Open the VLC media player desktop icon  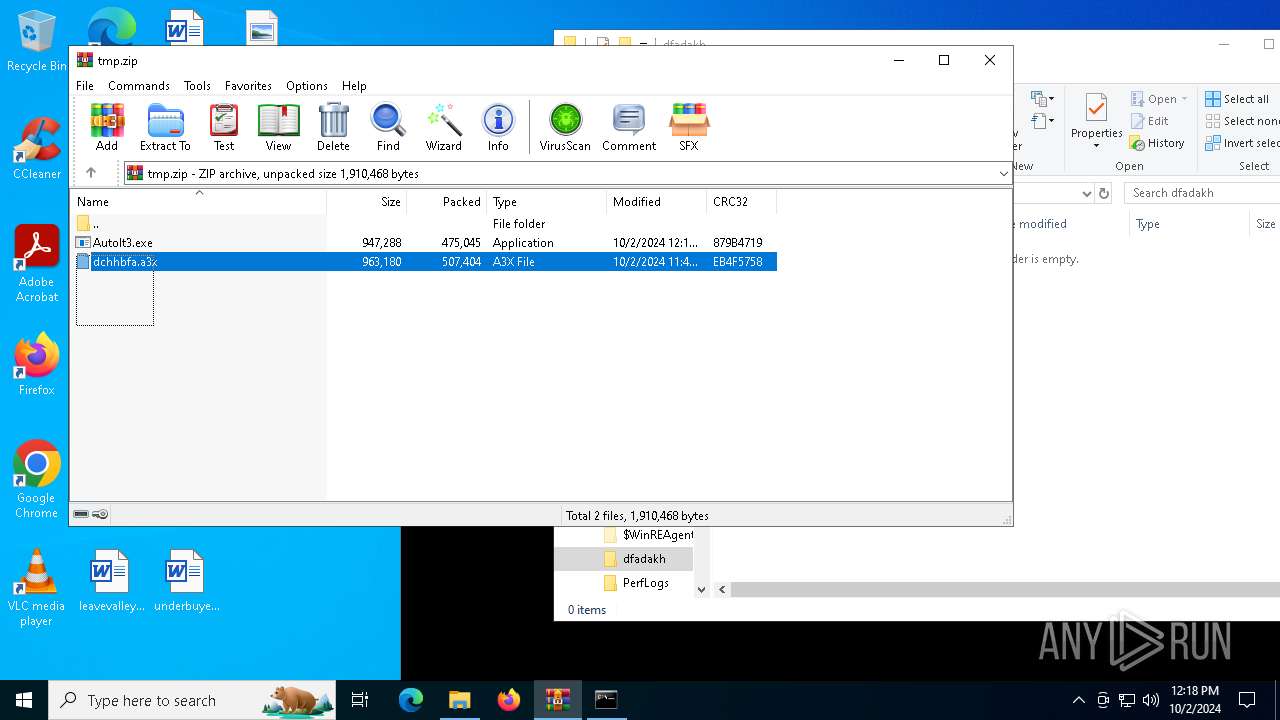click(x=37, y=588)
